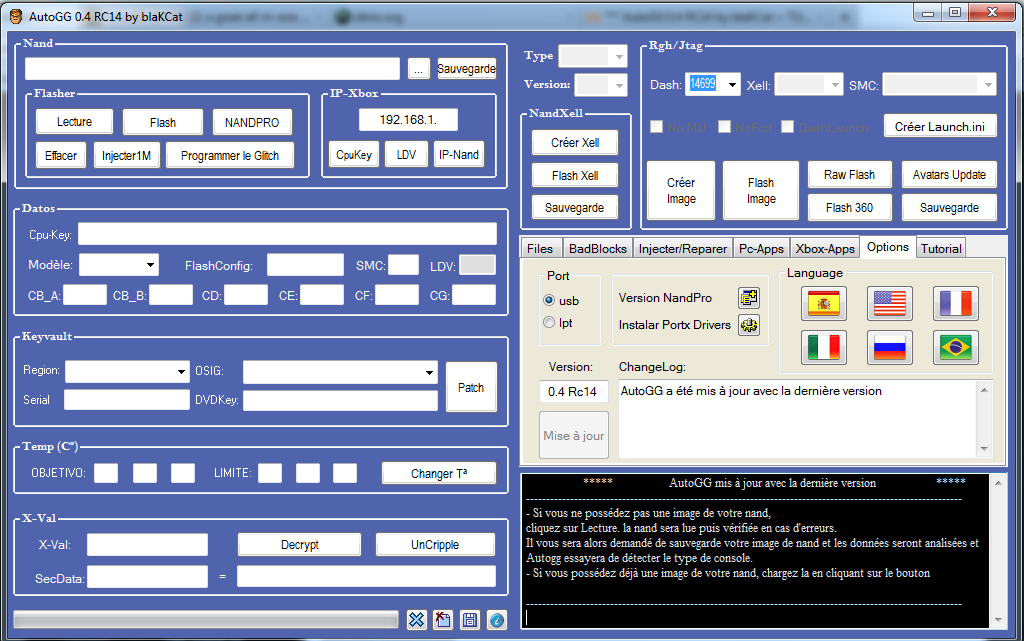Browse for Nand file with the ... button

[419, 69]
